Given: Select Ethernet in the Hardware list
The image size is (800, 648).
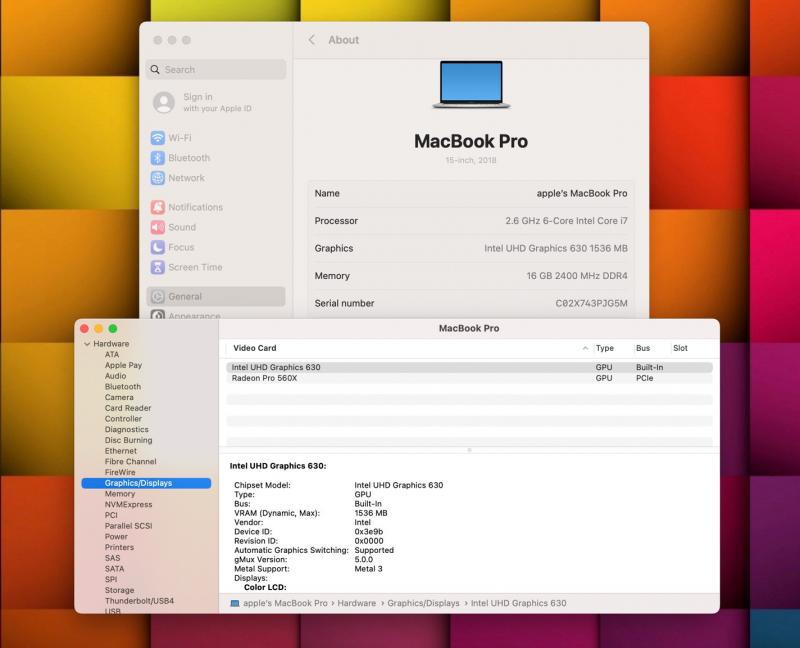Looking at the screenshot, I should point(121,451).
